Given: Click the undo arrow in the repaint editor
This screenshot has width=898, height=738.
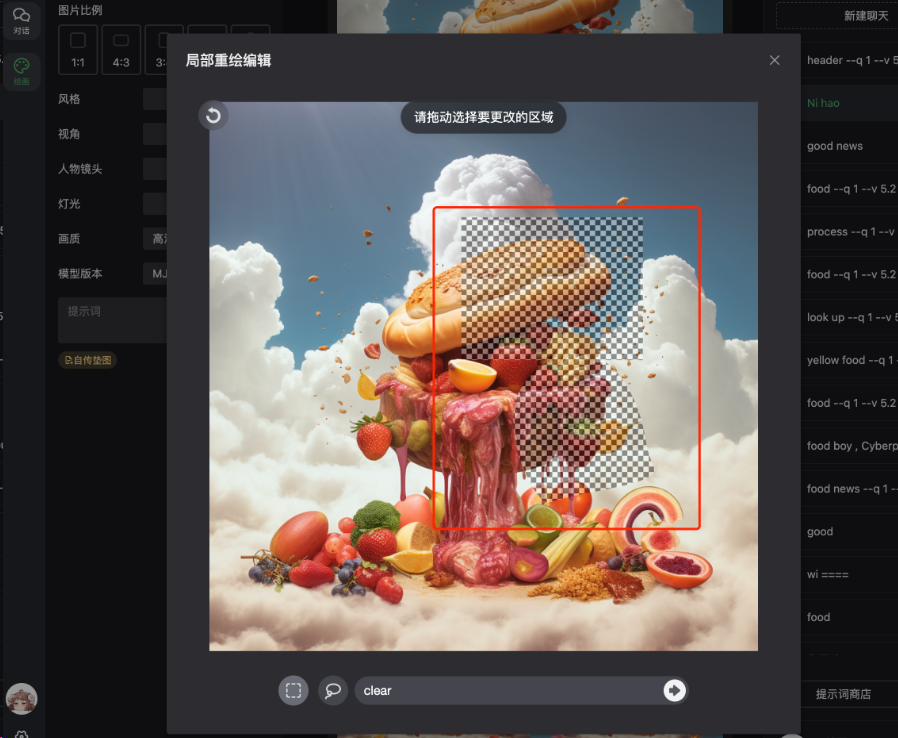Looking at the screenshot, I should [x=212, y=116].
